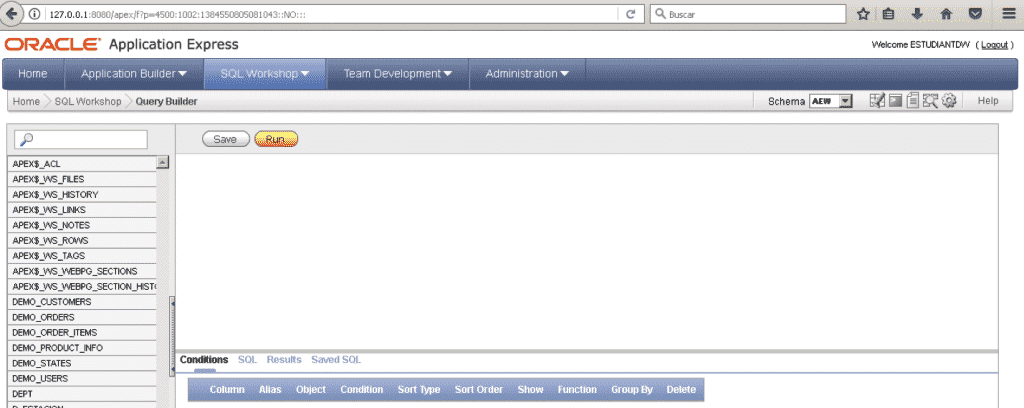Click the Alias column header
The width and height of the screenshot is (1024, 408).
[x=270, y=390]
